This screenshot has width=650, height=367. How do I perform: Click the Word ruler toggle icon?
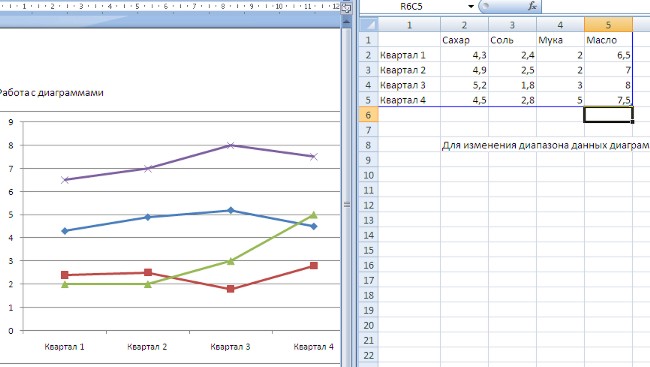[x=346, y=8]
